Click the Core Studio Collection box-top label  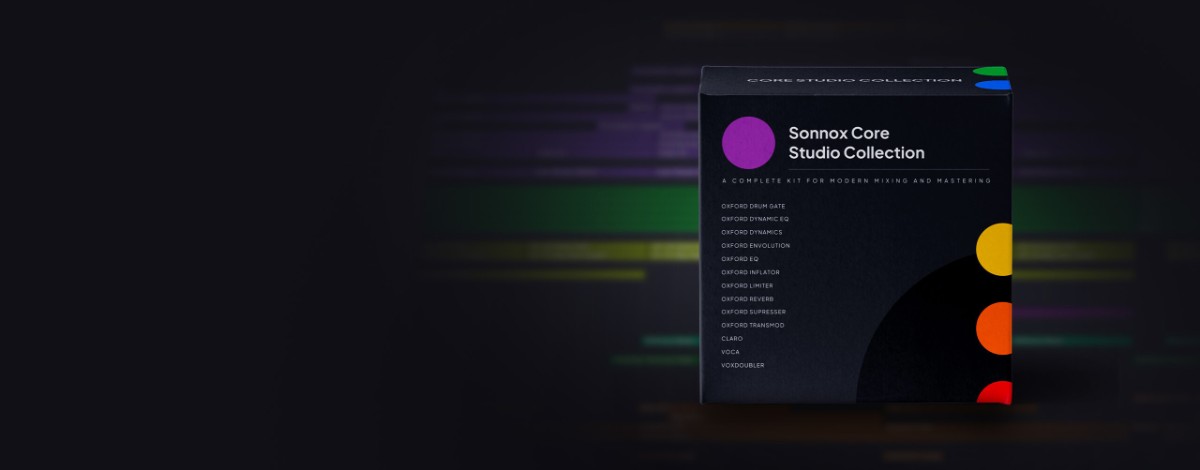click(x=847, y=80)
